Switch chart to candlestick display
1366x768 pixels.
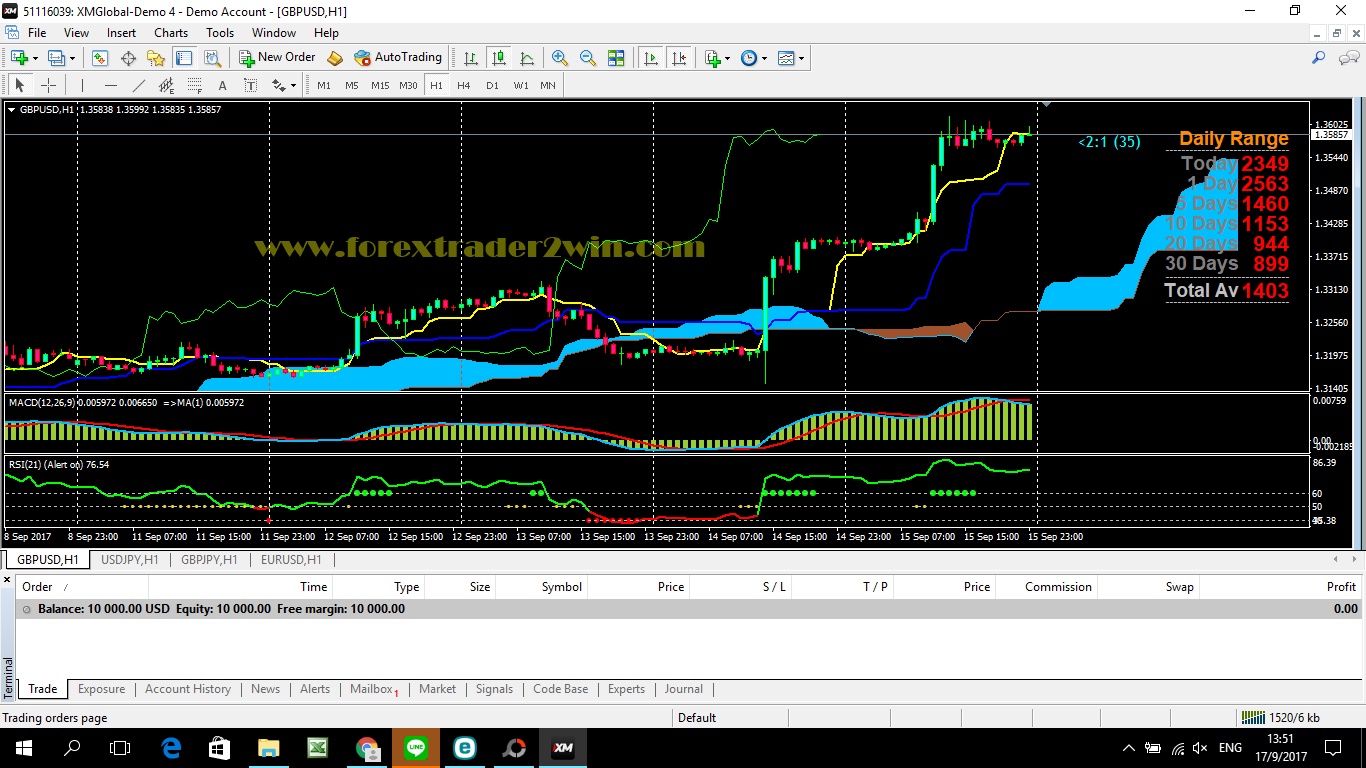498,58
